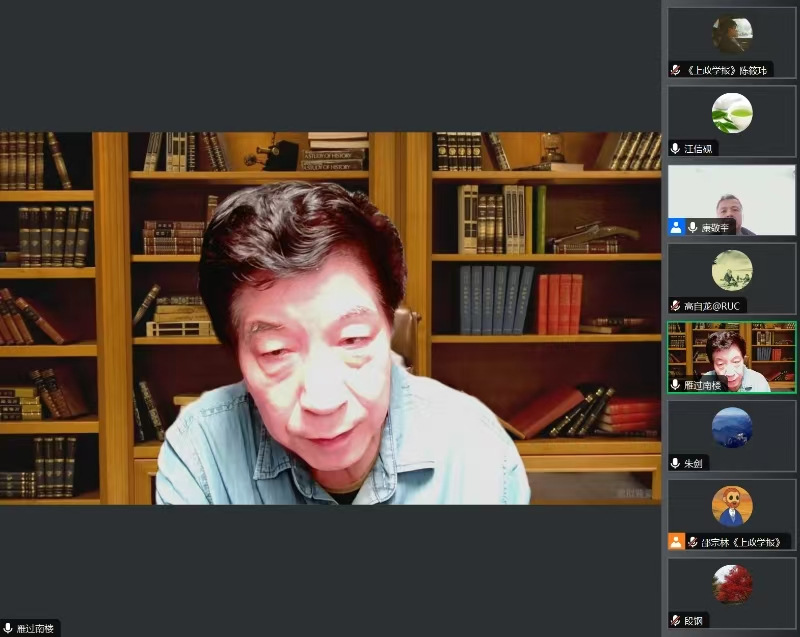This screenshot has width=800, height=637.
Task: Click the main speaker video area
Action: pyautogui.click(x=330, y=318)
